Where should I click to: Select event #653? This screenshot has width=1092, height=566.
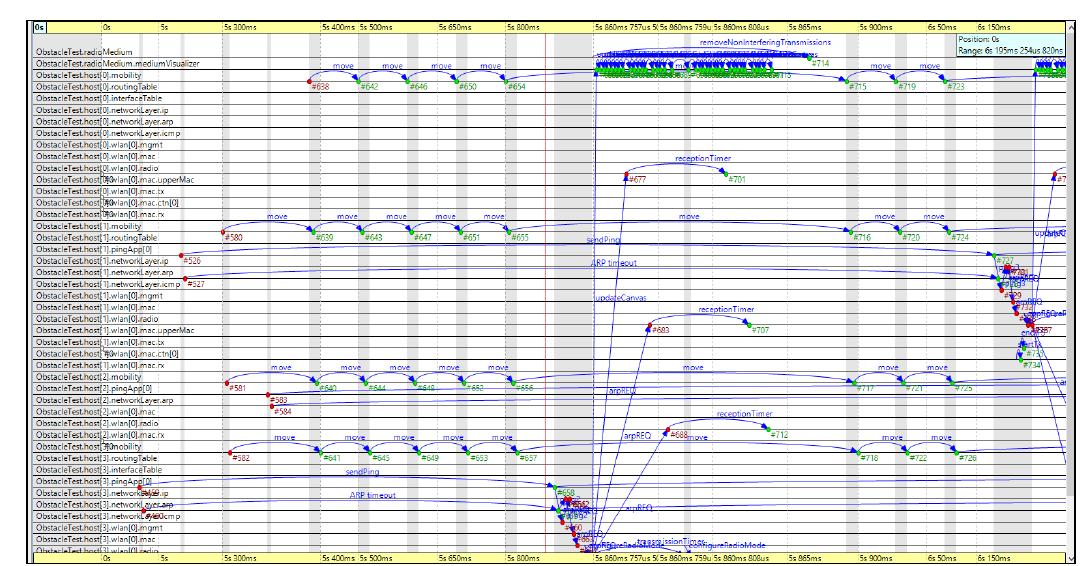pos(467,453)
